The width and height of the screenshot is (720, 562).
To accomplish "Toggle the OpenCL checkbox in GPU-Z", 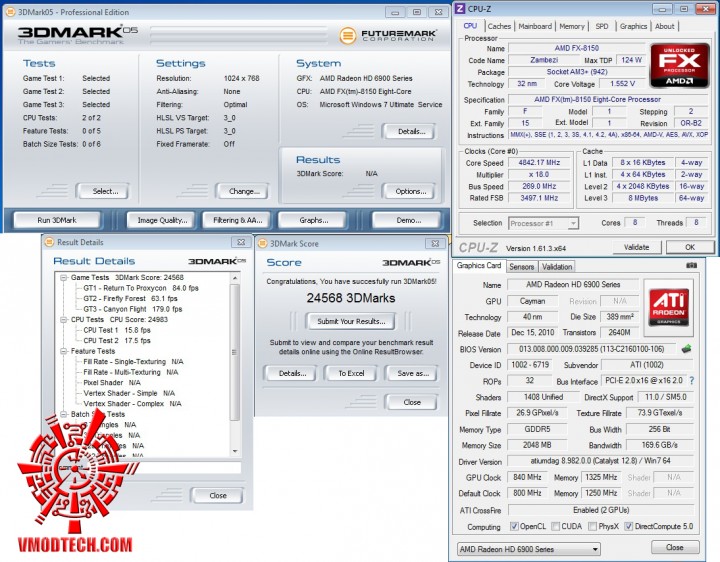I will (x=514, y=526).
